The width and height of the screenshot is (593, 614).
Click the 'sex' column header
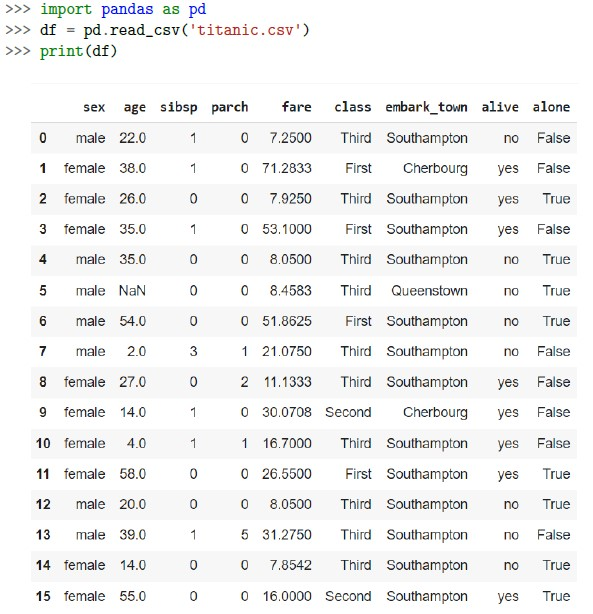coord(94,107)
